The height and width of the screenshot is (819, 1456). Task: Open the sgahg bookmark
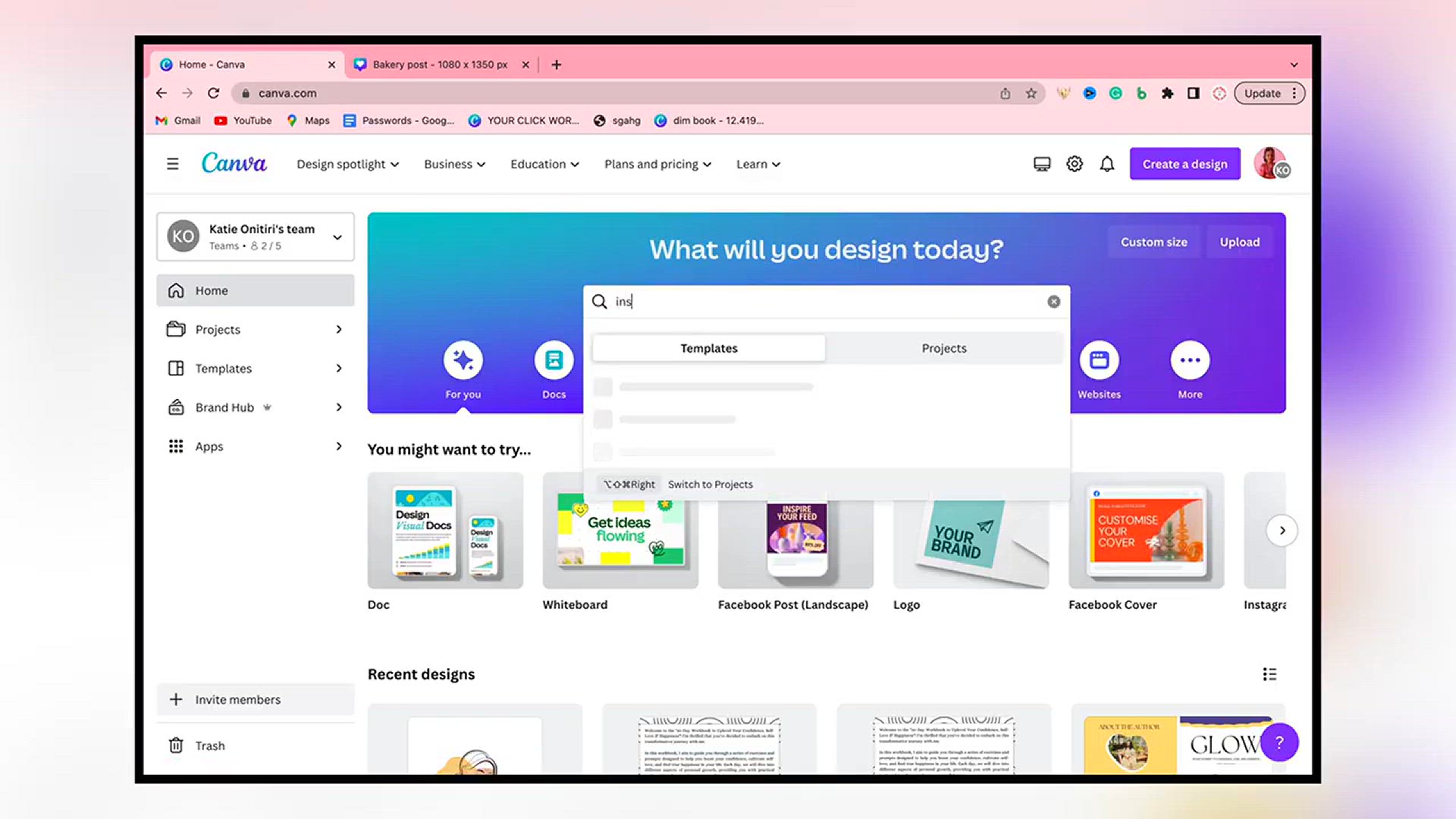(617, 121)
